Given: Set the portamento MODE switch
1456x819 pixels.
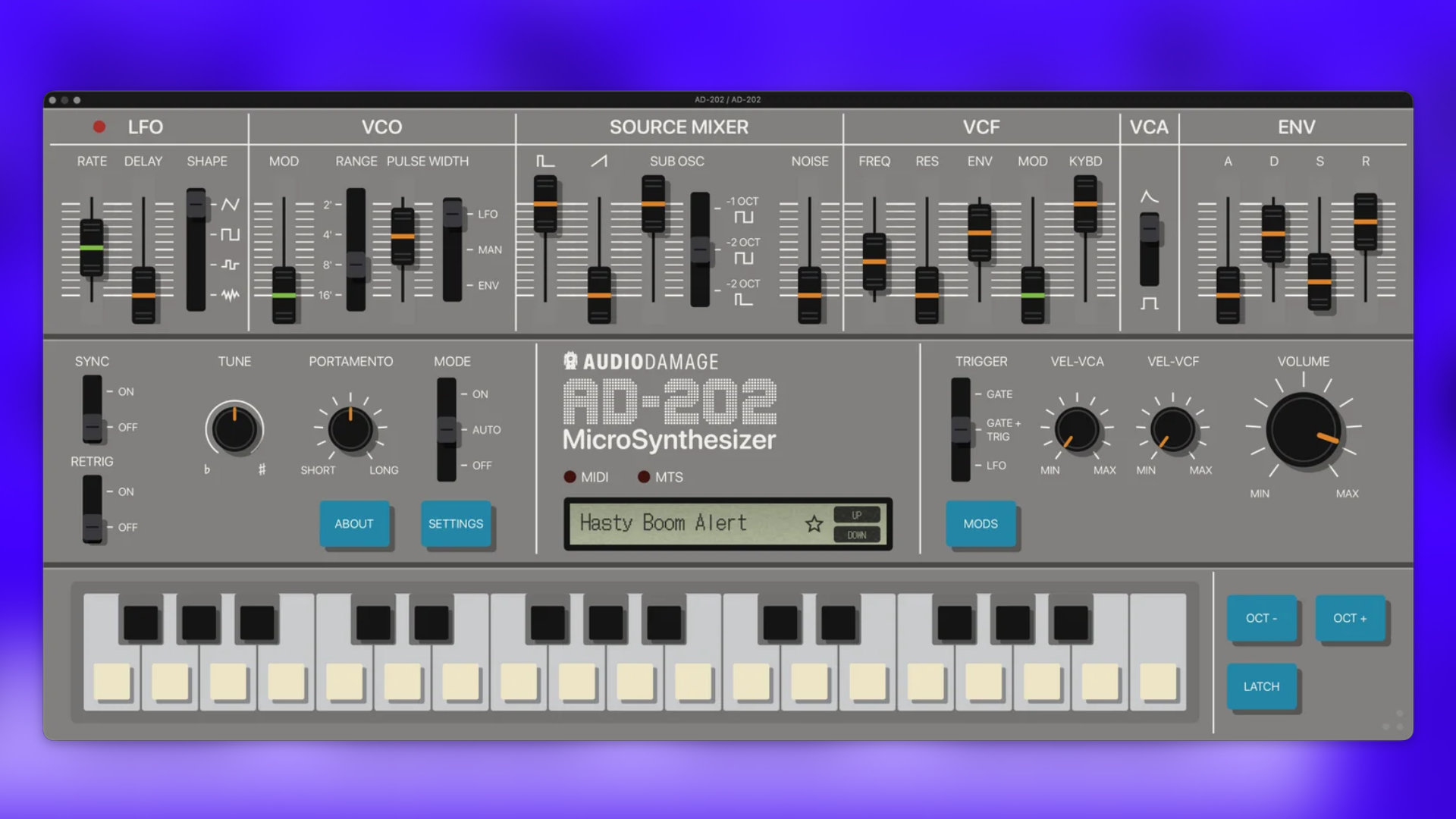Looking at the screenshot, I should coord(447,429).
